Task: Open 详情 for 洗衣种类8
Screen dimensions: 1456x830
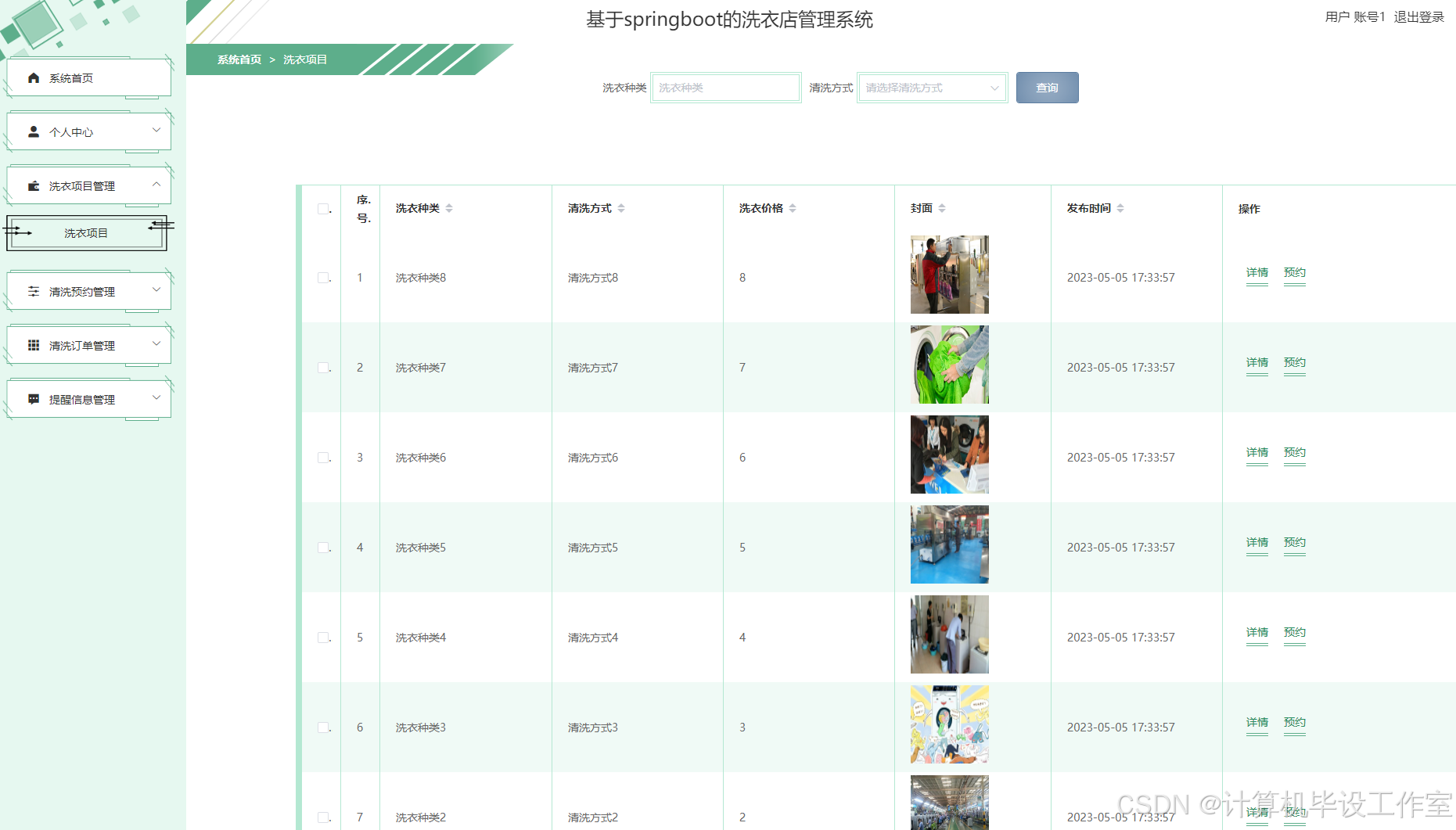Action: [x=1257, y=273]
